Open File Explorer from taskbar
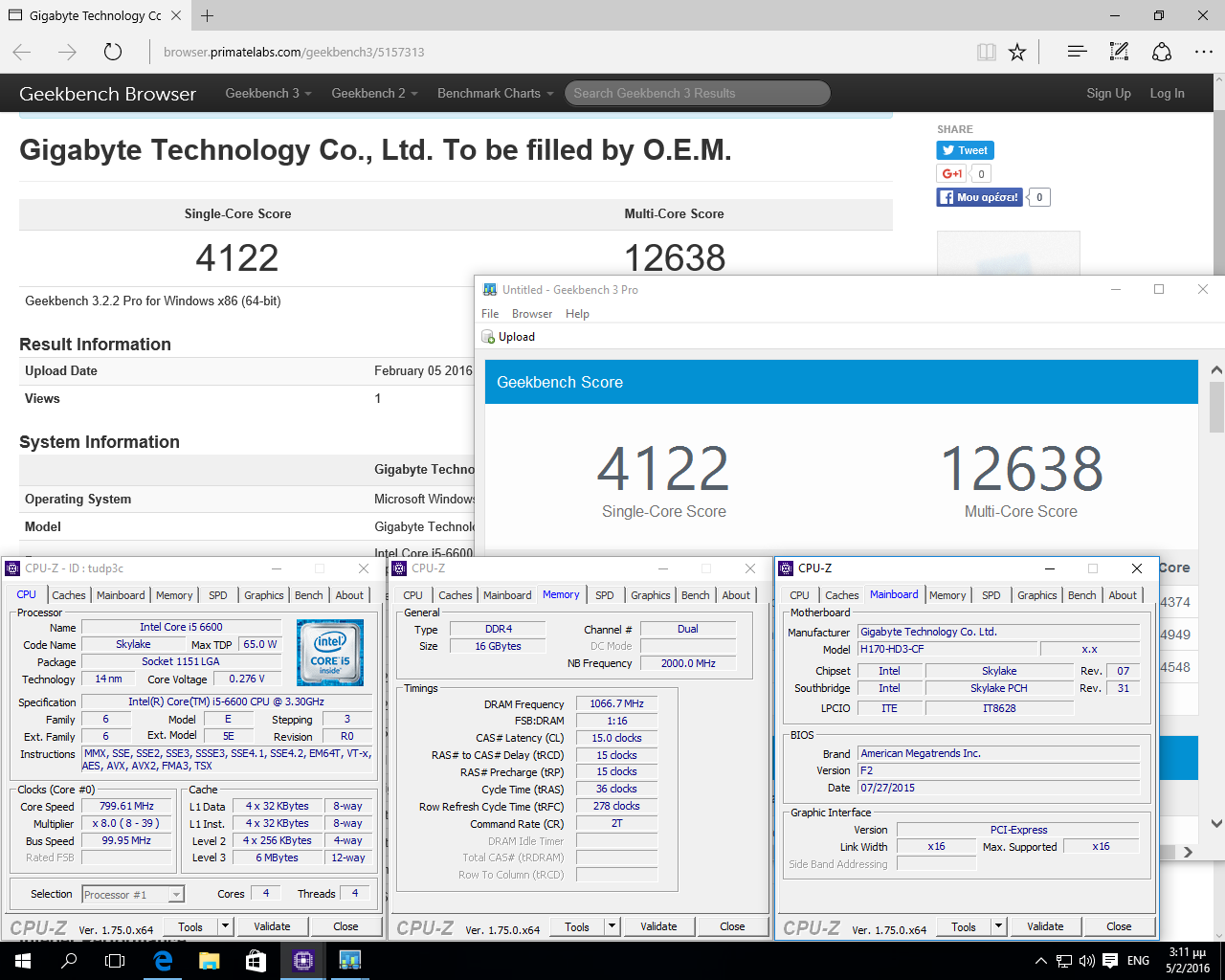 click(x=210, y=961)
